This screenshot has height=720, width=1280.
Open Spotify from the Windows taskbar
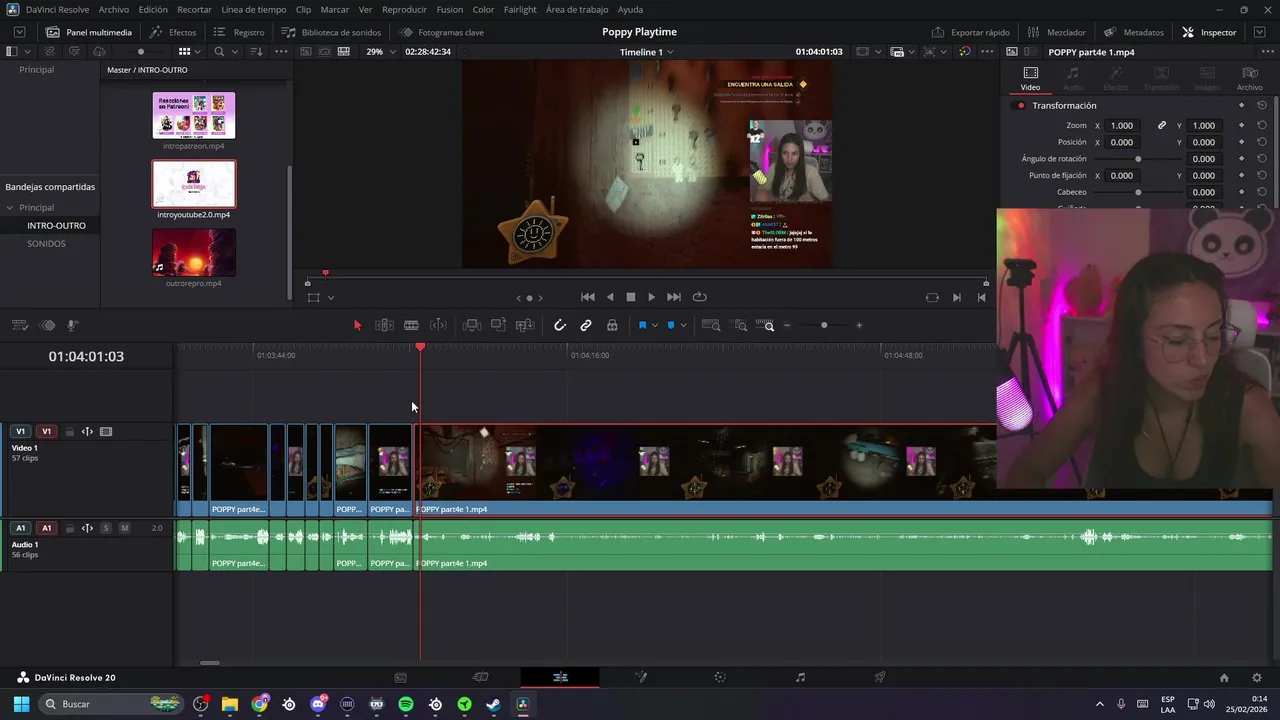click(x=406, y=704)
